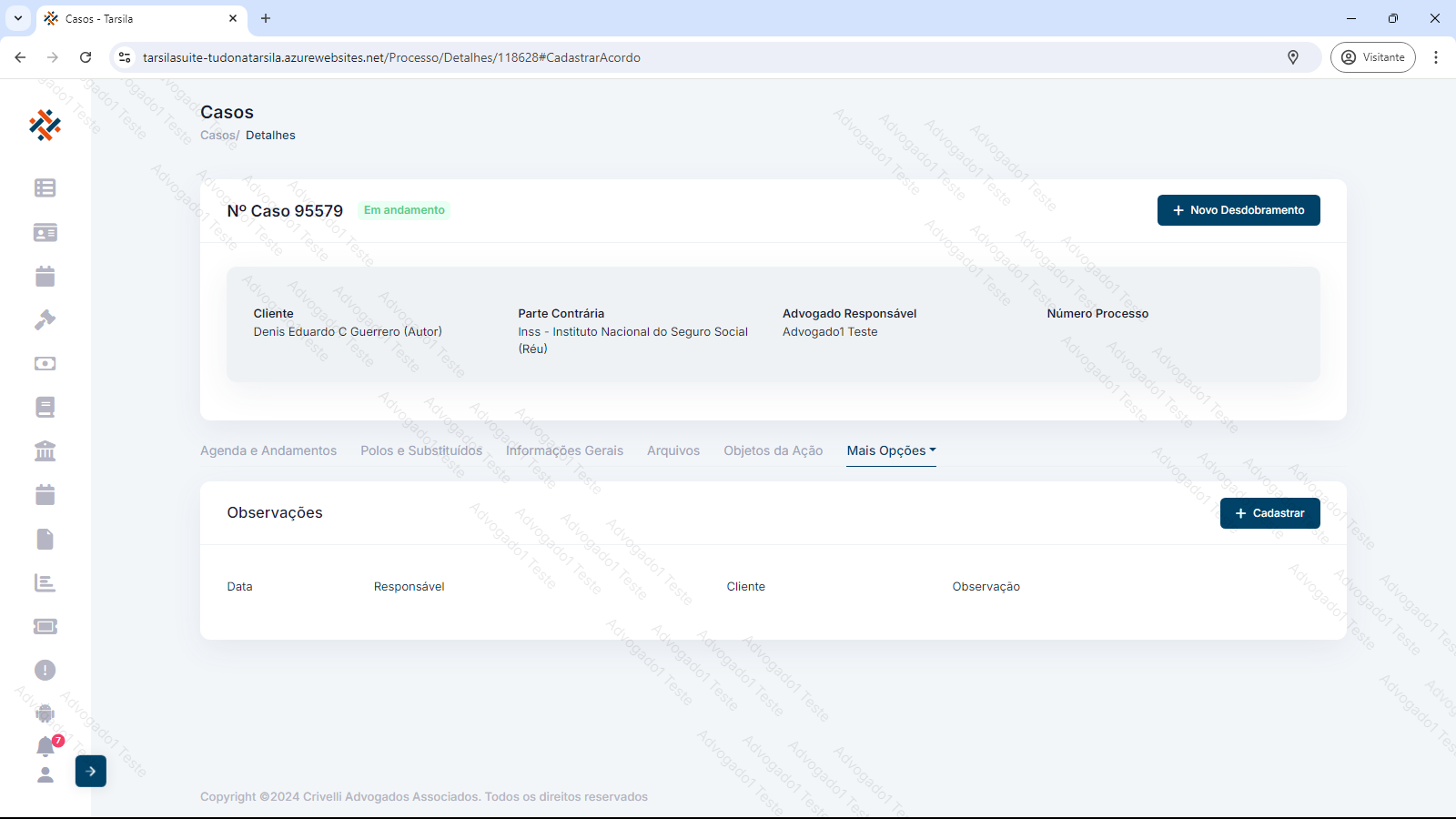
Task: Expand the sidebar with arrow button
Action: [x=91, y=771]
